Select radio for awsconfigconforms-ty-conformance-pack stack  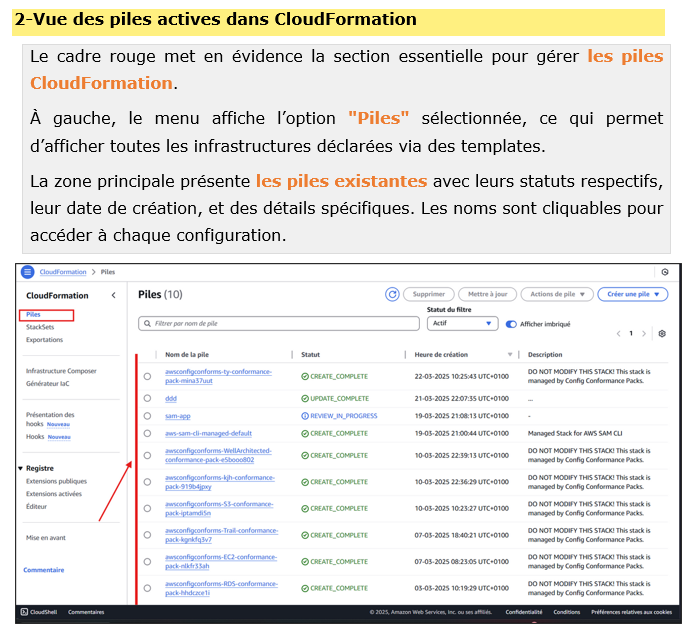147,376
